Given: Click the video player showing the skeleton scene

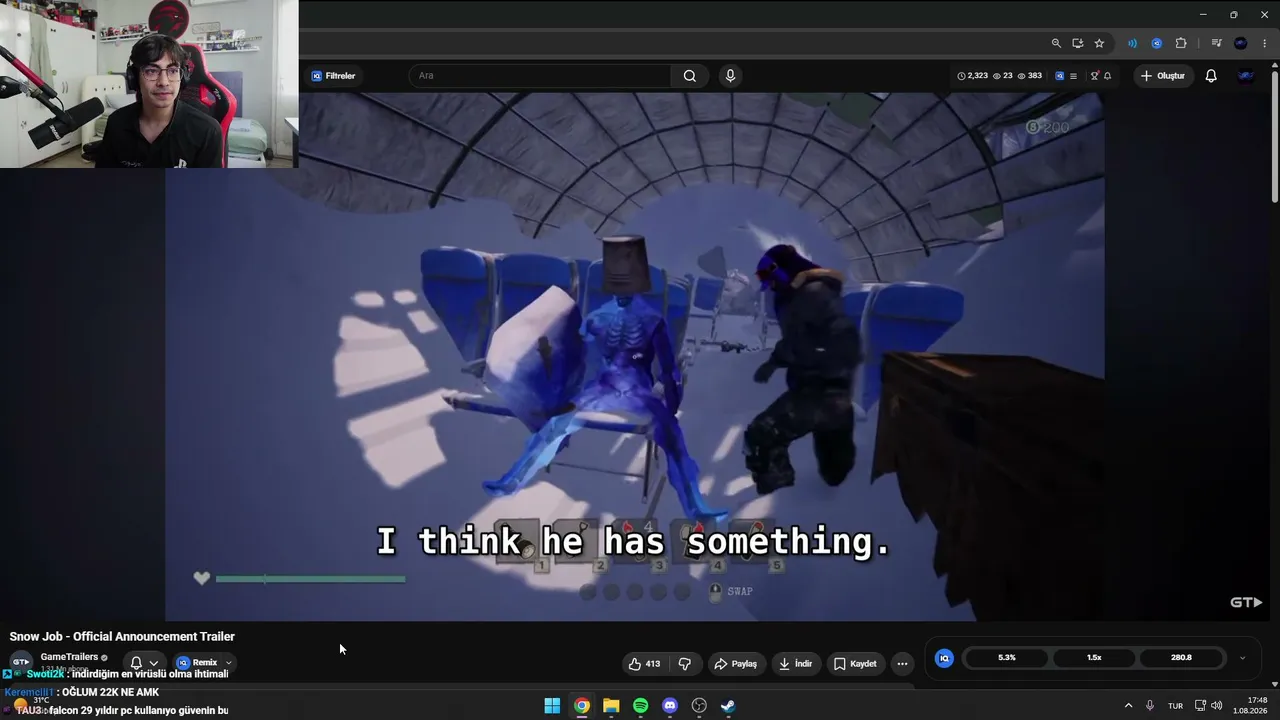Looking at the screenshot, I should click(x=635, y=357).
